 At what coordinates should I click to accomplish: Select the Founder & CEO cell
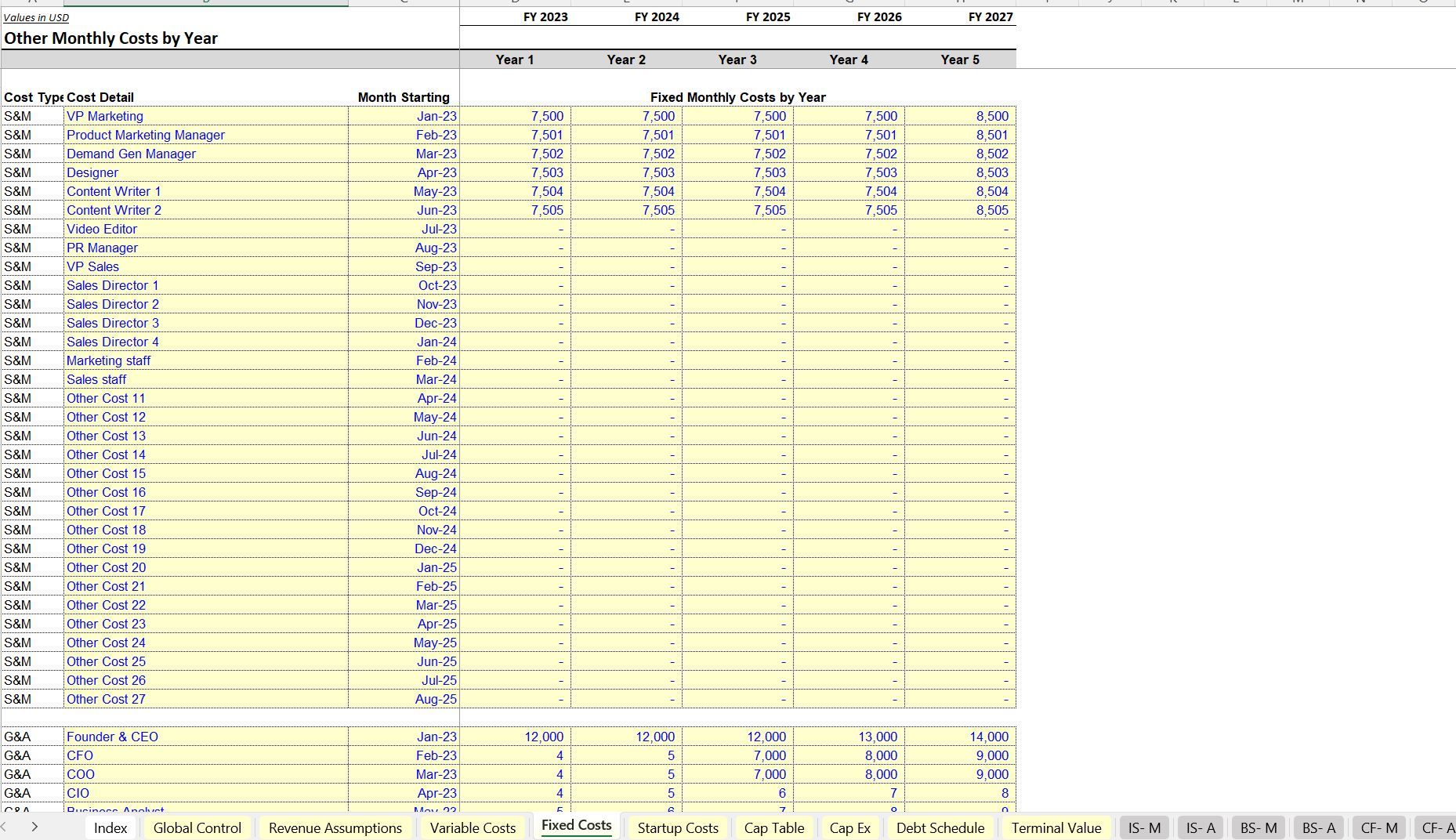[x=112, y=737]
